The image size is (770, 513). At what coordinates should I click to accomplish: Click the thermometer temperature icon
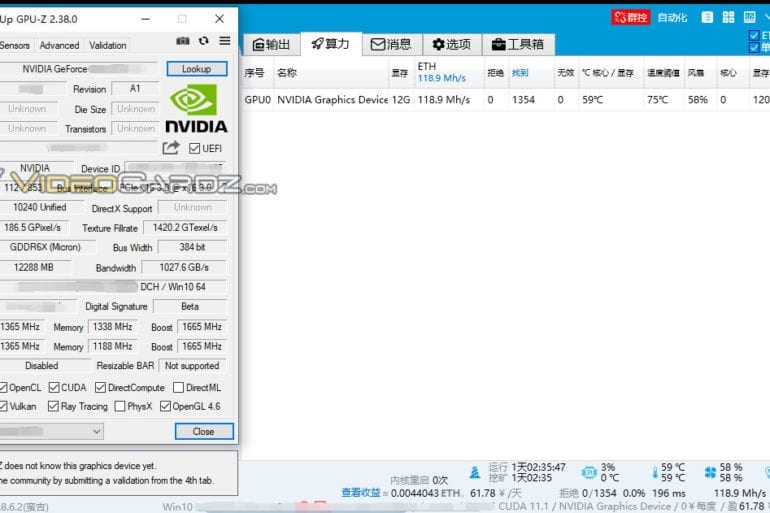655,472
